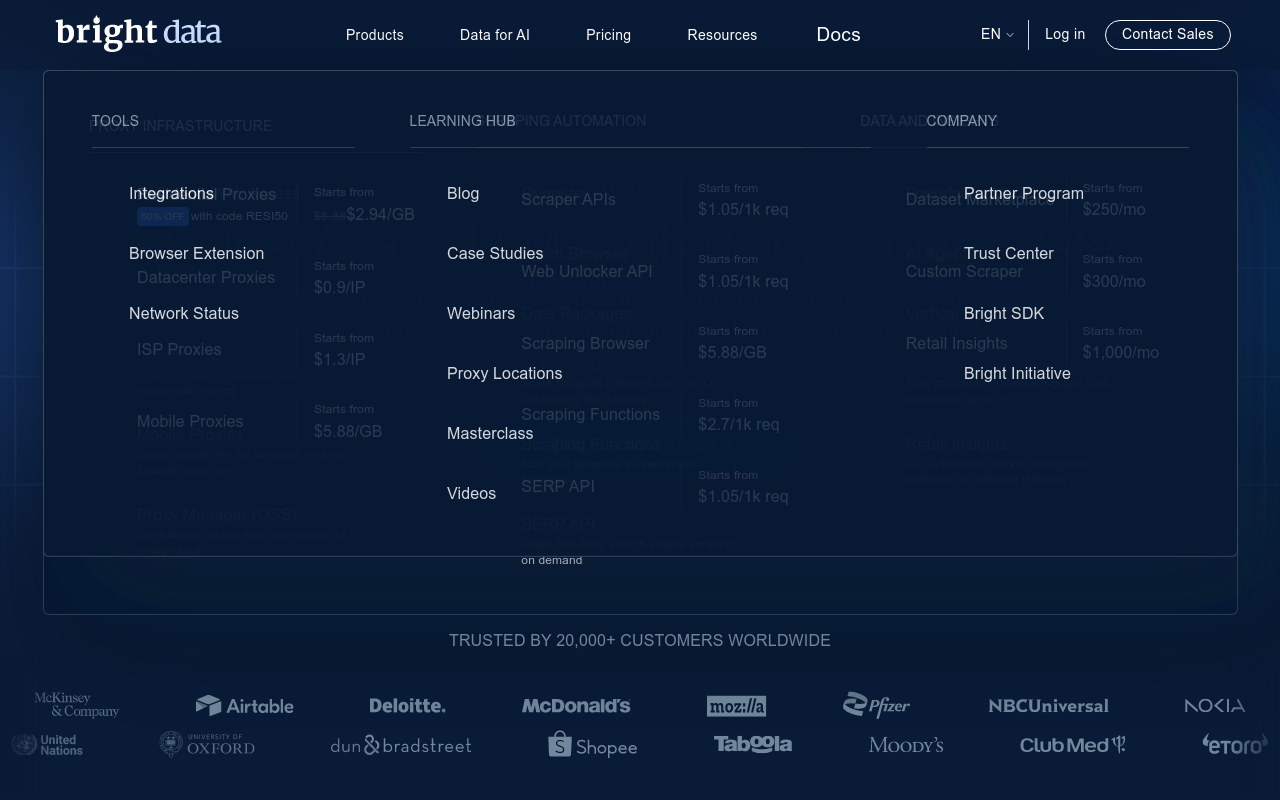Click the McDonald's logo

coord(576,705)
